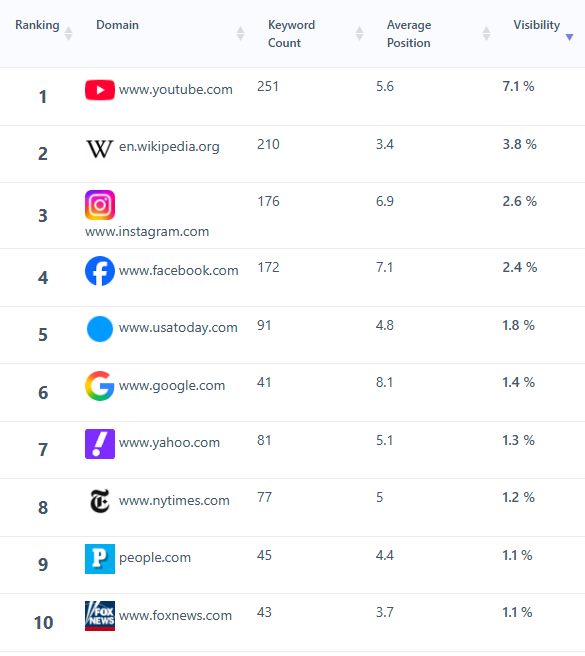Viewport: 585px width, 656px height.
Task: Sort table by Ranking column arrows
Action: [69, 33]
